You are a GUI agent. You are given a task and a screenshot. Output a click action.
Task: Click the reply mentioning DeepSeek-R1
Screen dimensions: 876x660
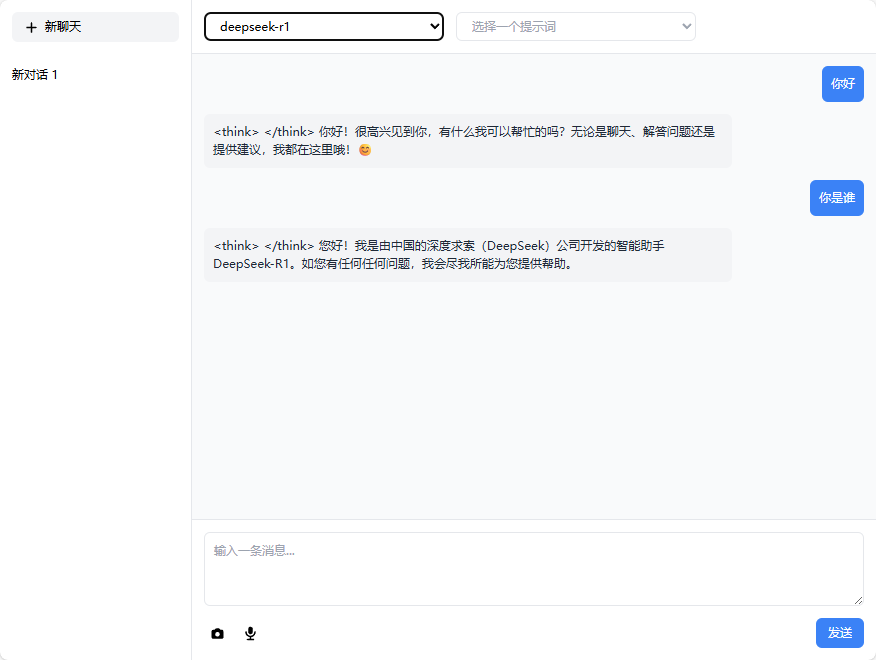[x=468, y=255]
